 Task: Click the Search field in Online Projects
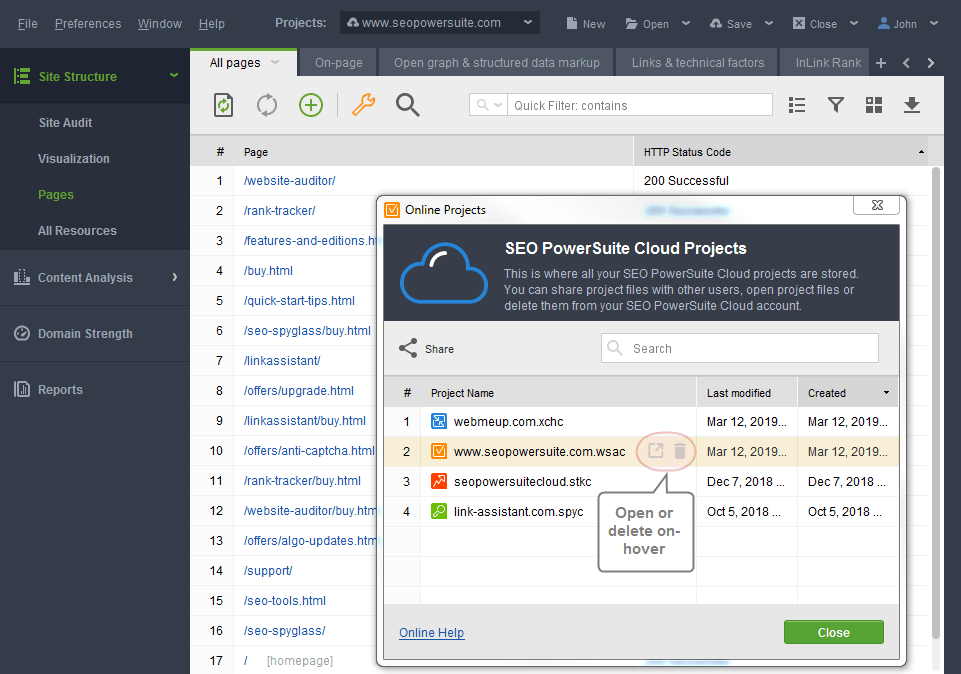(x=740, y=348)
